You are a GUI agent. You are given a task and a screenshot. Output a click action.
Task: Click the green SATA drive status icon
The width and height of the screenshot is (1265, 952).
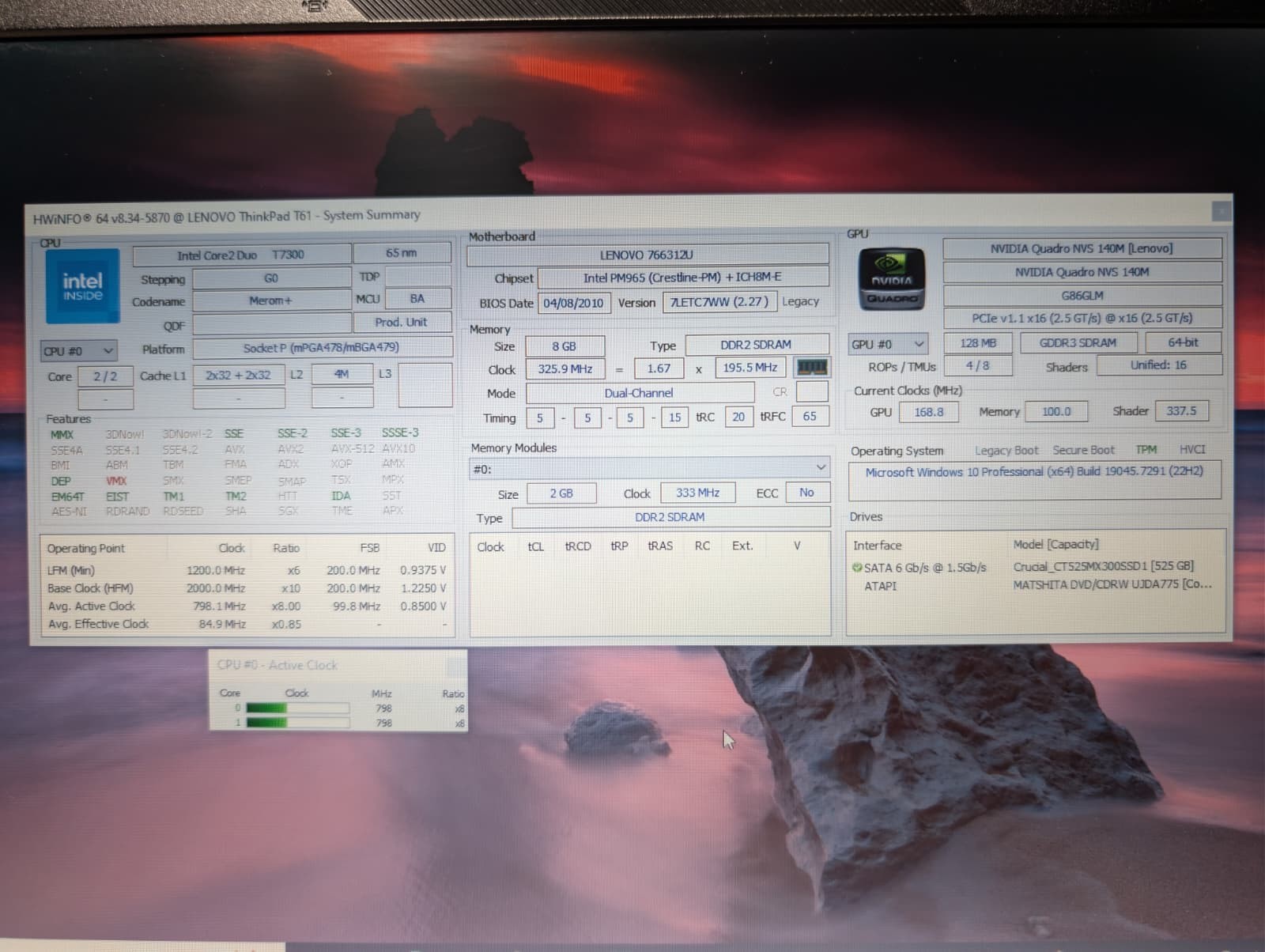coord(857,567)
